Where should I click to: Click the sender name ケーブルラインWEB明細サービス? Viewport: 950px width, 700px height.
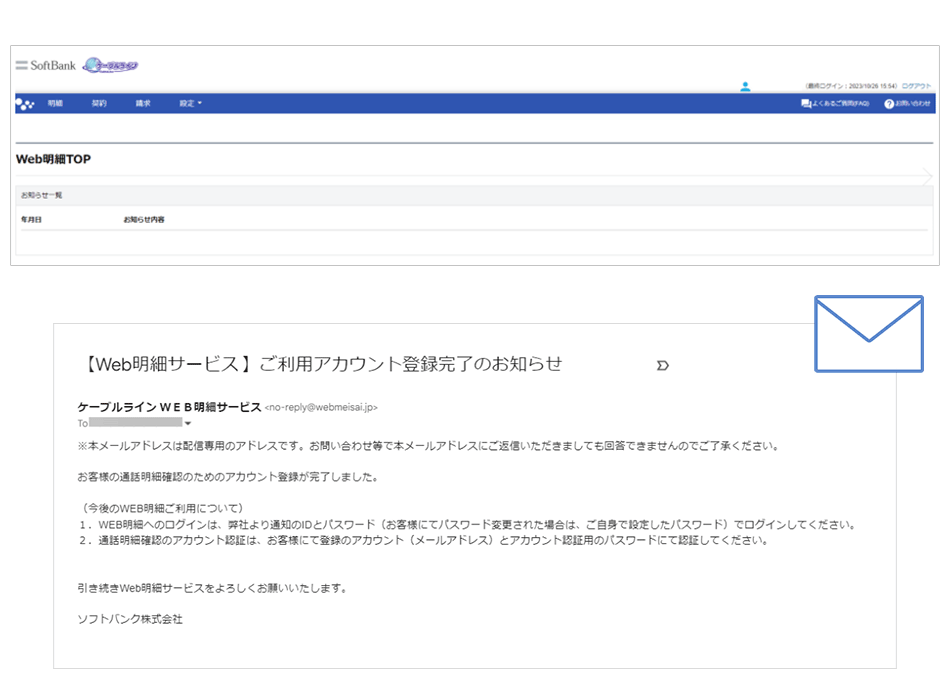pyautogui.click(x=168, y=407)
